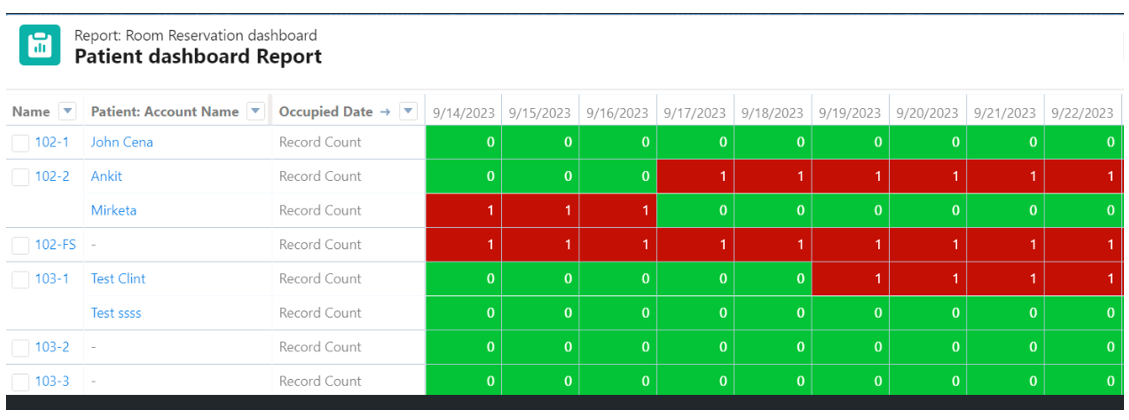The width and height of the screenshot is (1129, 420).
Task: Click John Cena's green cell under 9/14/2023
Action: pyautogui.click(x=464, y=142)
